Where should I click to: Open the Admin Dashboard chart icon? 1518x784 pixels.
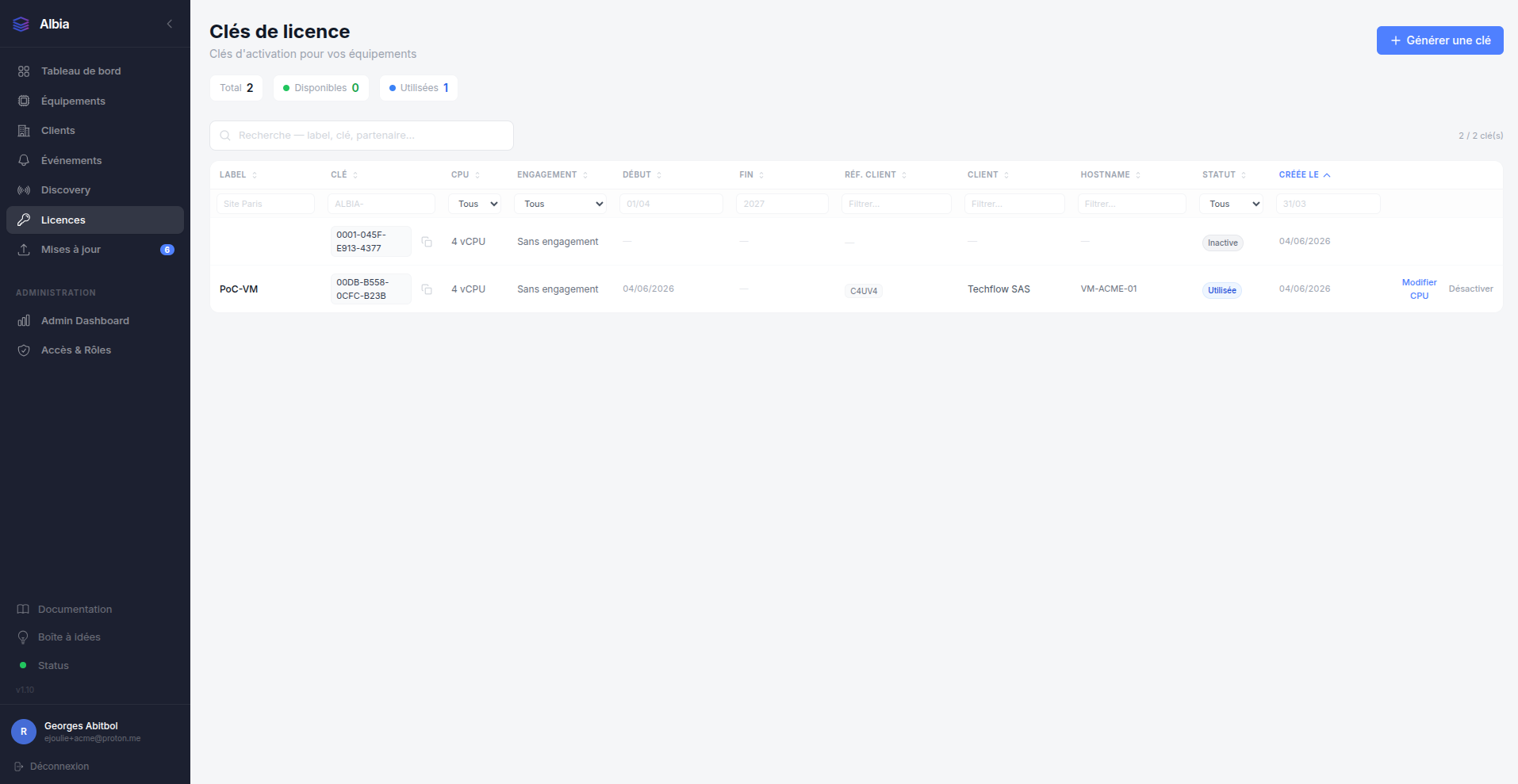[x=24, y=320]
